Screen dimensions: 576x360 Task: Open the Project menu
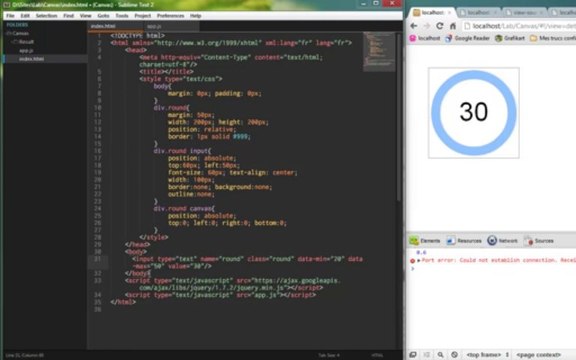[x=143, y=16]
